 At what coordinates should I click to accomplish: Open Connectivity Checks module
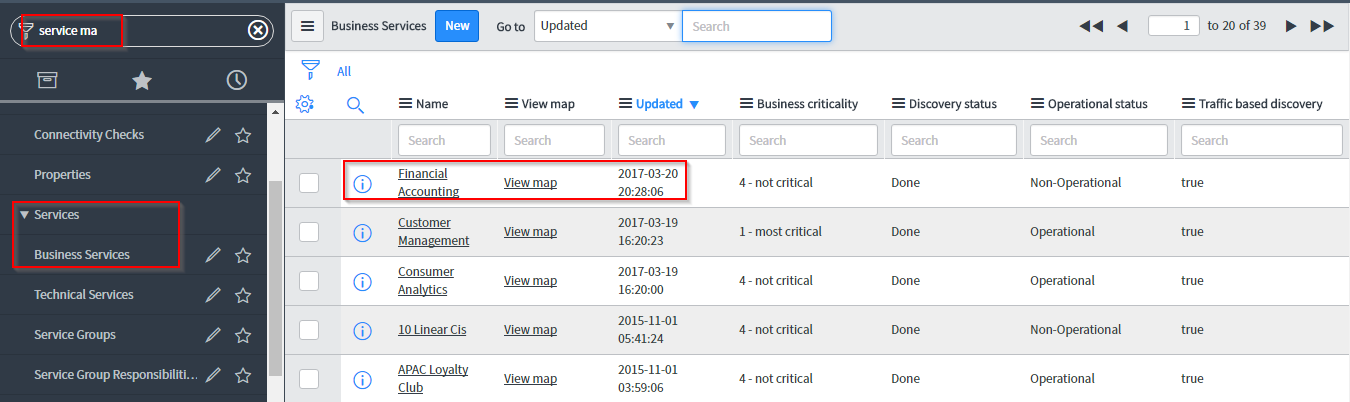(89, 135)
